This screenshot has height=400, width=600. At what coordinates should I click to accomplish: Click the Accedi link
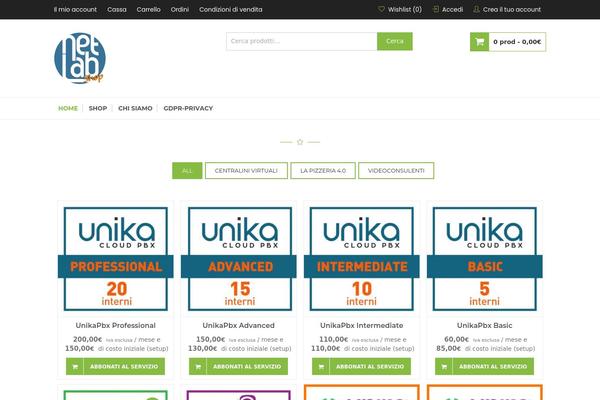tap(452, 9)
